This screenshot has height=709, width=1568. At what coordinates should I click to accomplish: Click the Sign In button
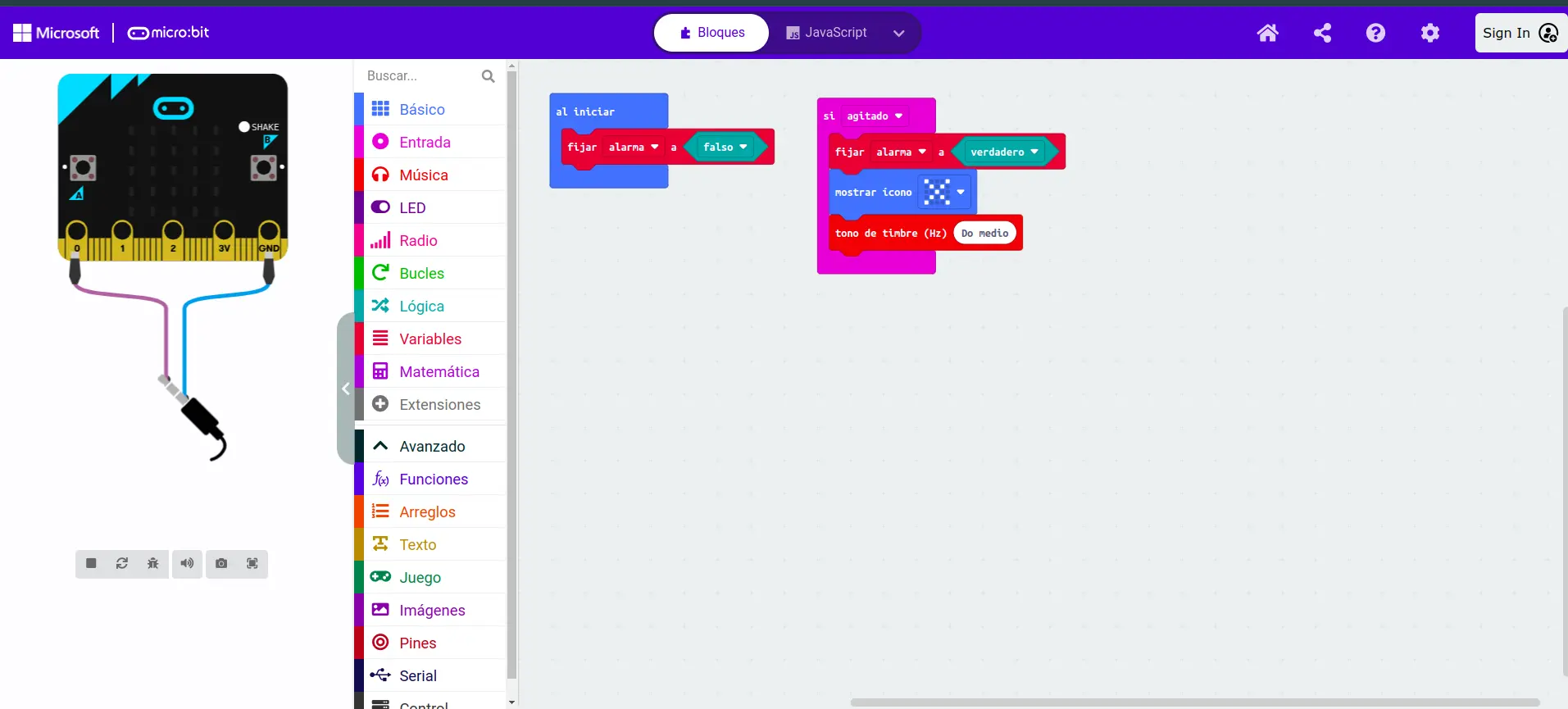point(1519,33)
